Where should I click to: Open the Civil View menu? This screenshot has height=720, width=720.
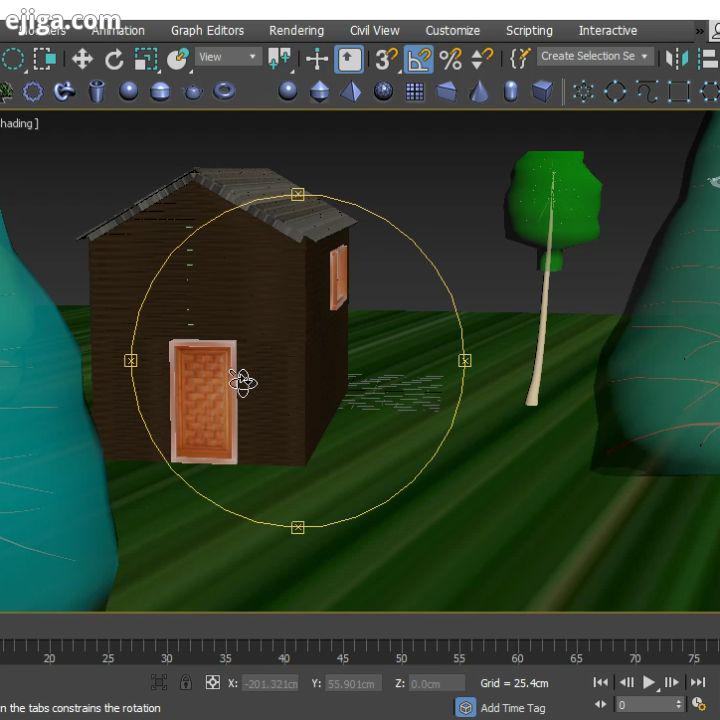coord(375,31)
